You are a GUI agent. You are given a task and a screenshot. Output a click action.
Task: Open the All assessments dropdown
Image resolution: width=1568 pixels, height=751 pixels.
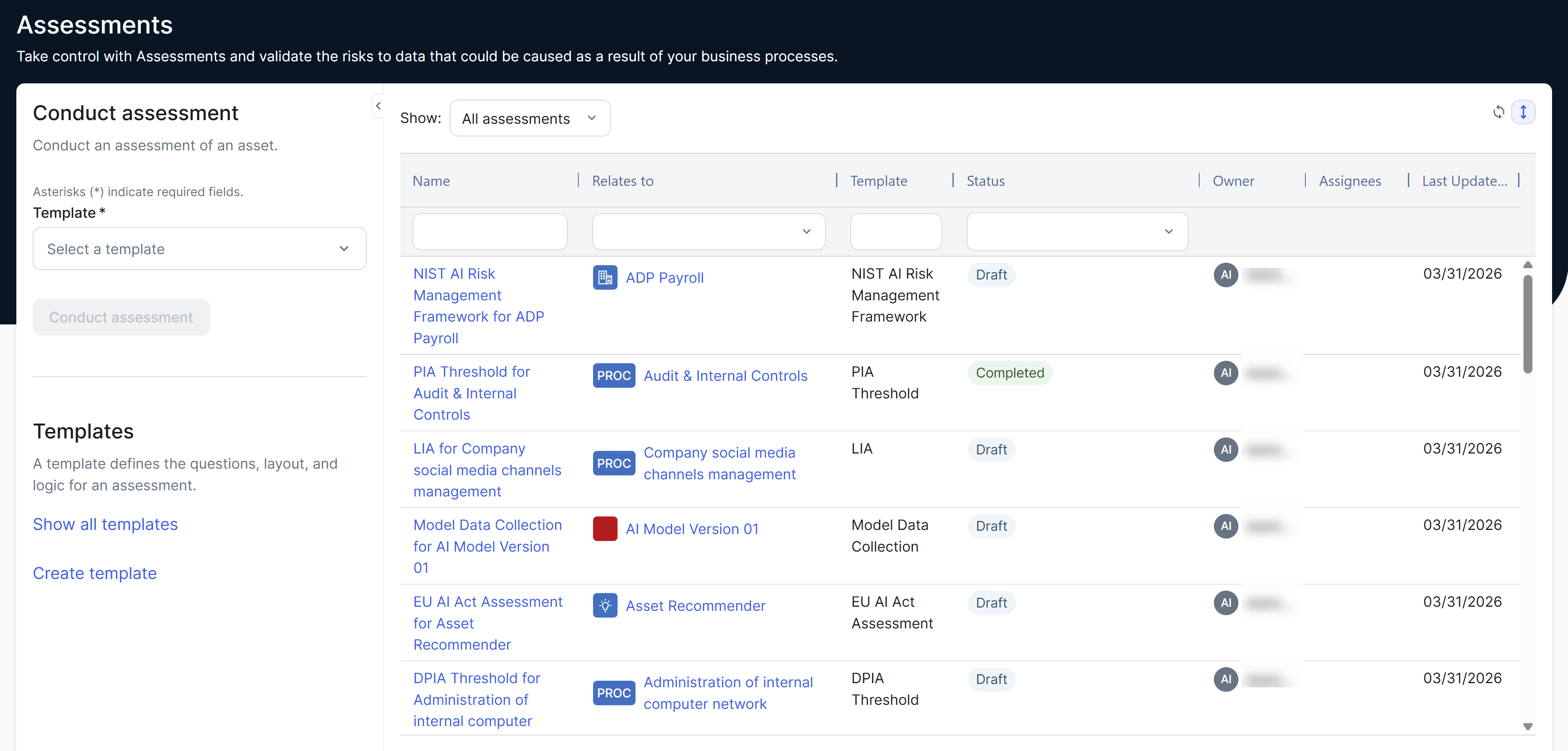[x=529, y=118]
